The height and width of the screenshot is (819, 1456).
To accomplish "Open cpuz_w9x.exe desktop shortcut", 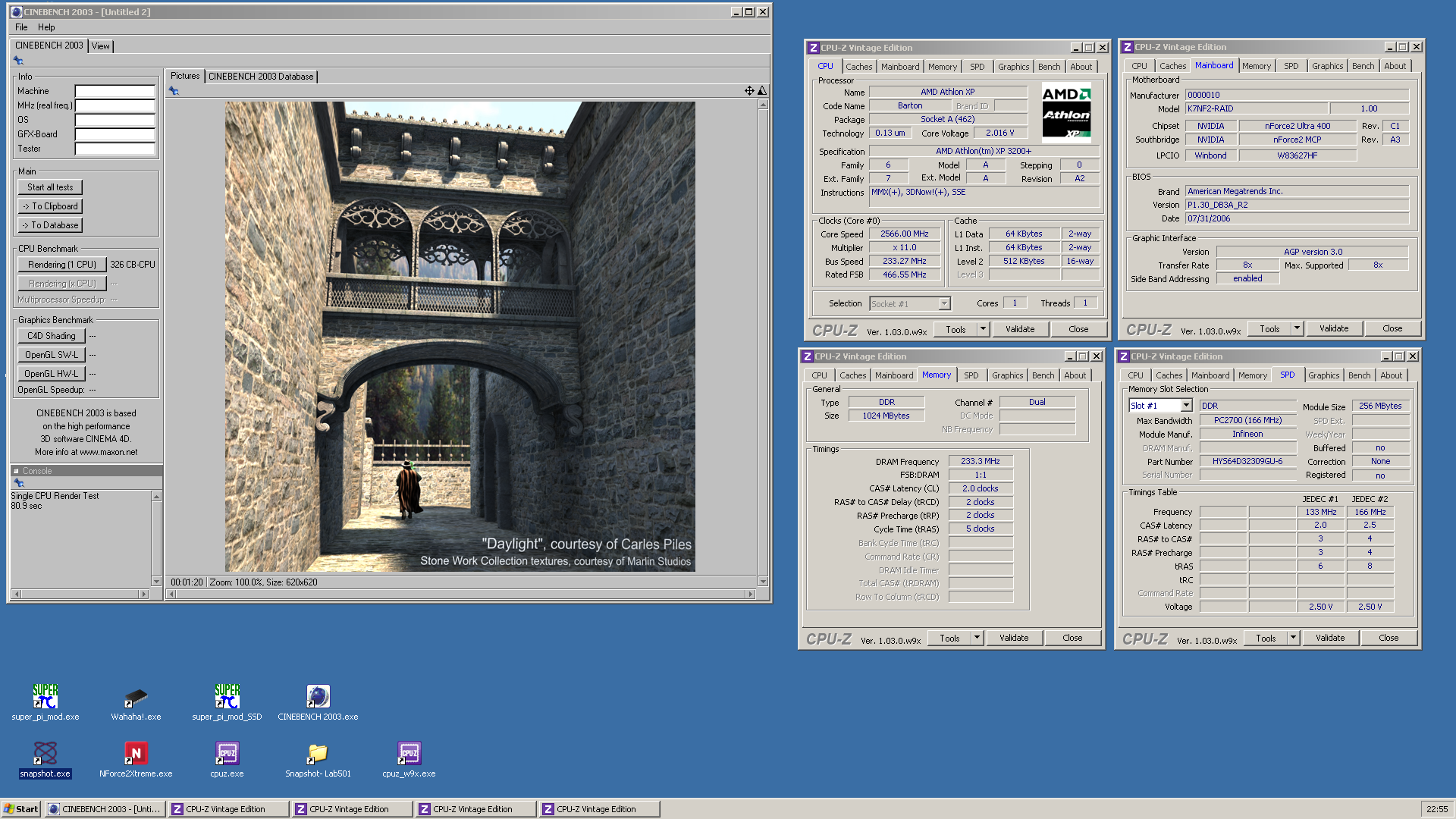I will pos(409,759).
